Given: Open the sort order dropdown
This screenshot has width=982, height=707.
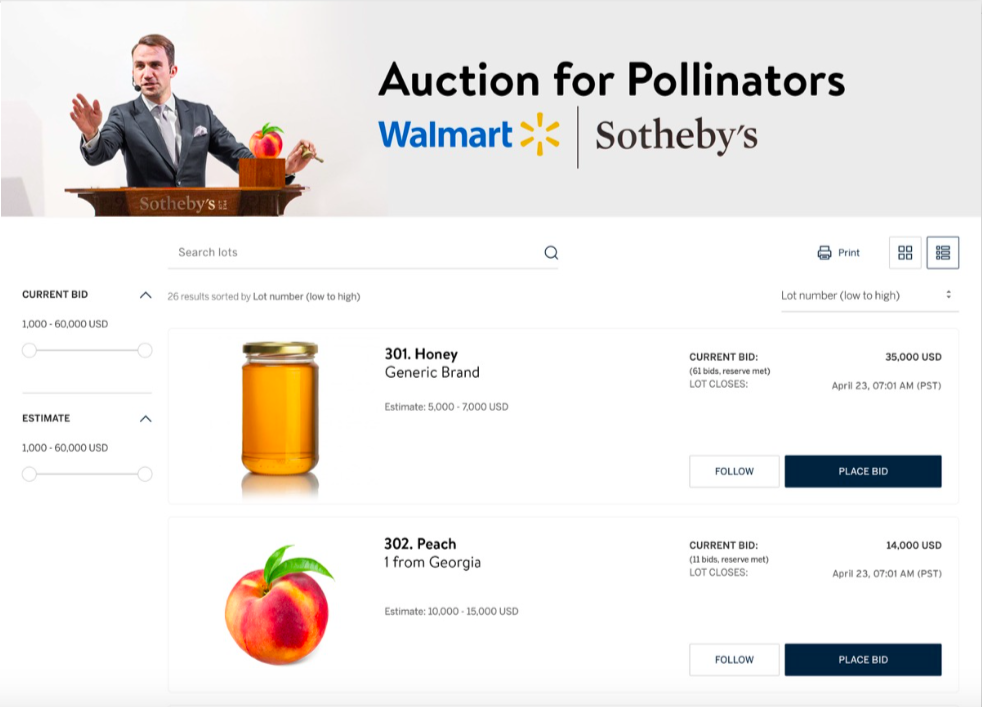Looking at the screenshot, I should 868,295.
